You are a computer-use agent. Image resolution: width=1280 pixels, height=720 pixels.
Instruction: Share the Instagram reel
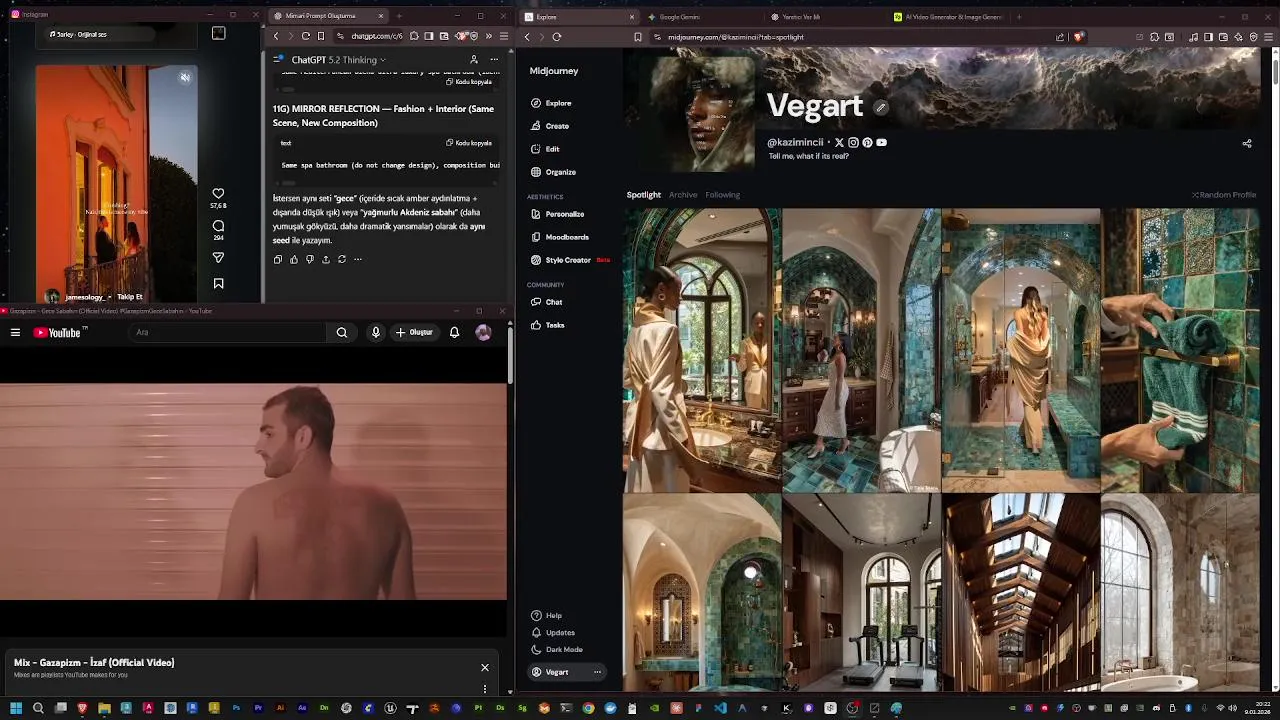[218, 258]
